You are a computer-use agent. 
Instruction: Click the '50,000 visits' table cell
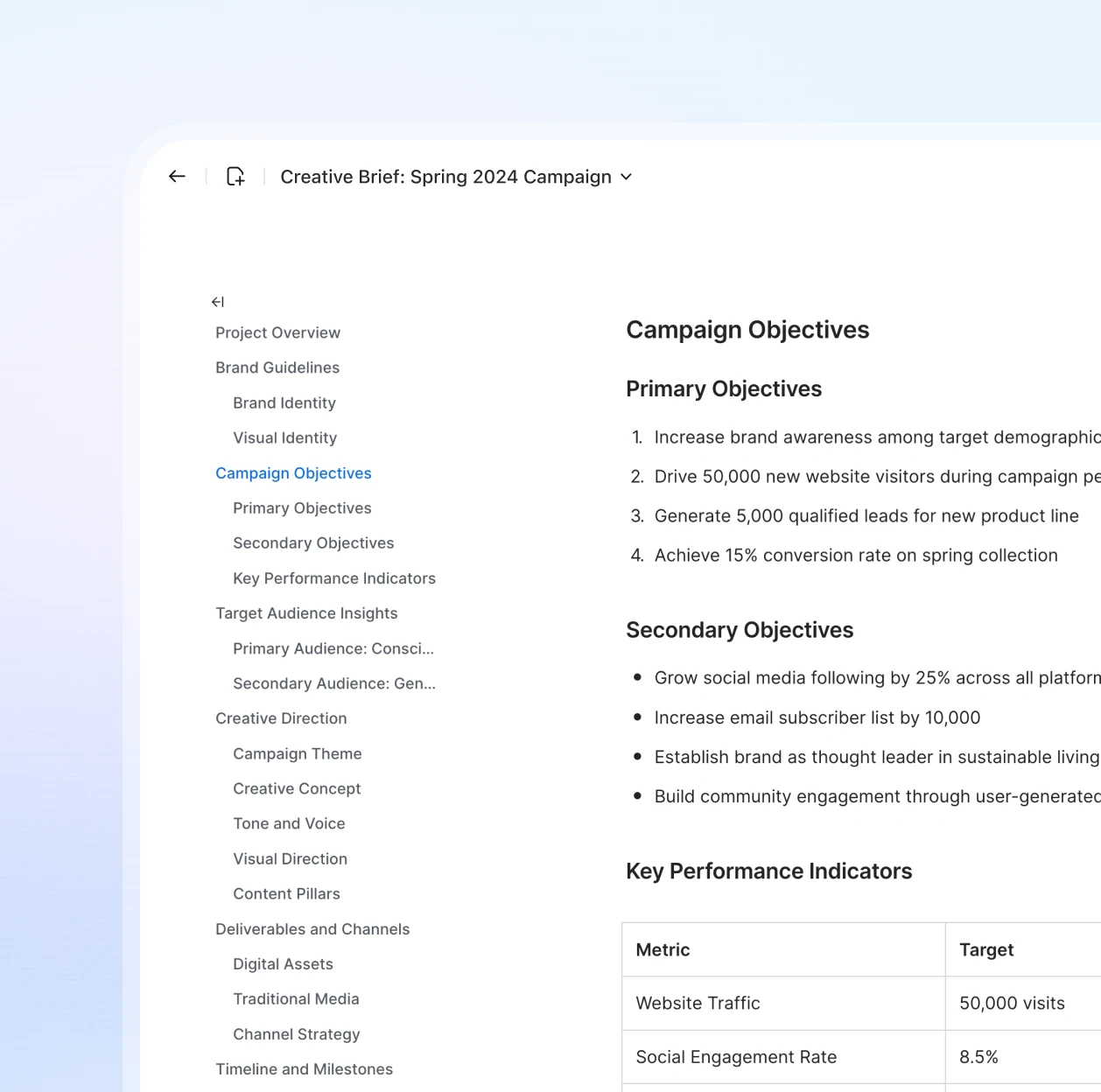(x=1023, y=1004)
